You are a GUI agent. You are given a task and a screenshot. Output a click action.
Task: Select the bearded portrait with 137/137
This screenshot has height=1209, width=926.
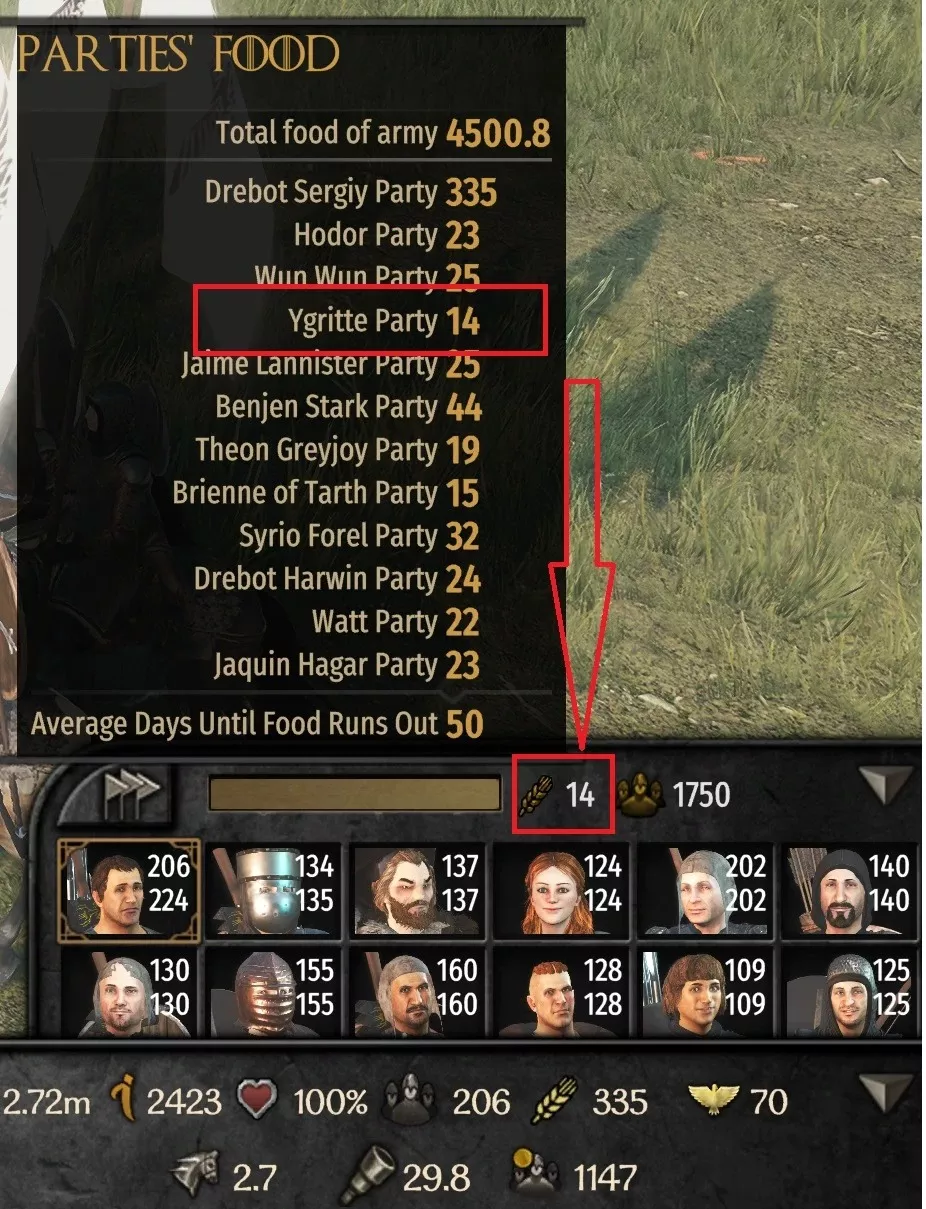417,891
